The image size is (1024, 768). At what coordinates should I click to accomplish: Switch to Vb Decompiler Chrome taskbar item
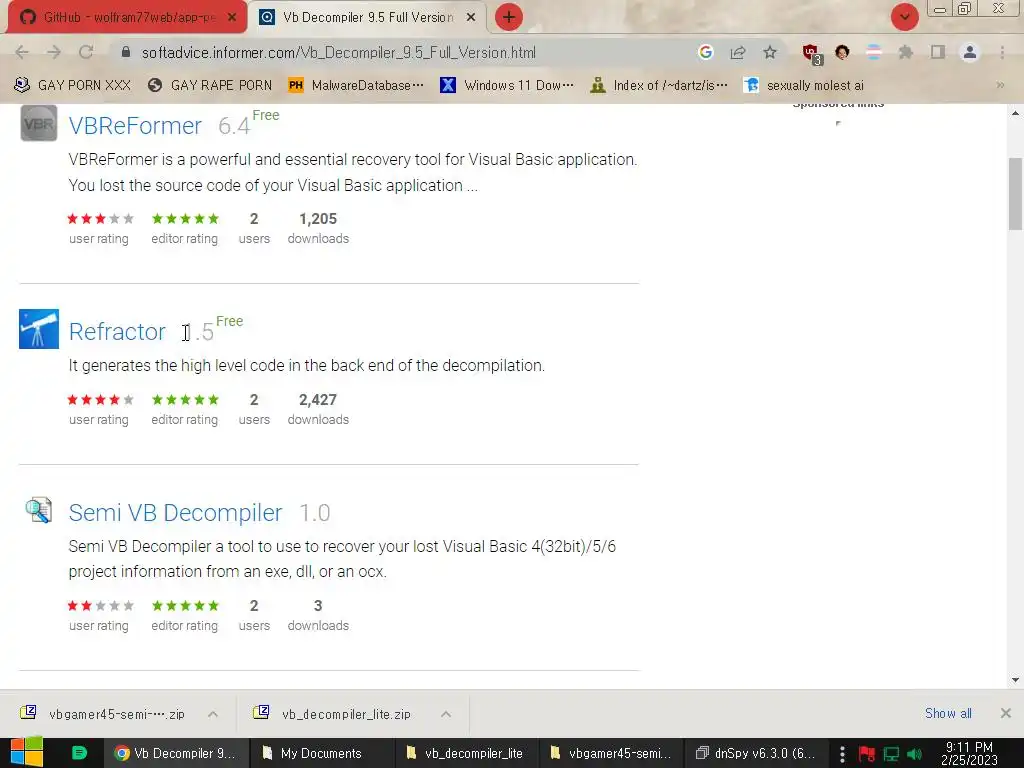(x=175, y=753)
